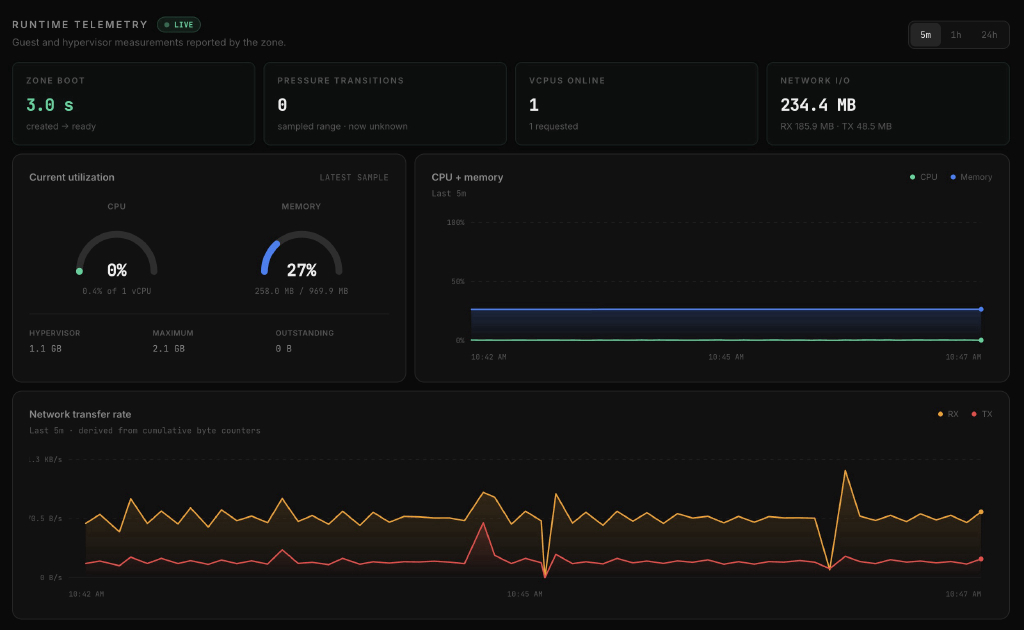Click the latest TX data point on network chart
This screenshot has height=630, width=1024.
[x=981, y=559]
